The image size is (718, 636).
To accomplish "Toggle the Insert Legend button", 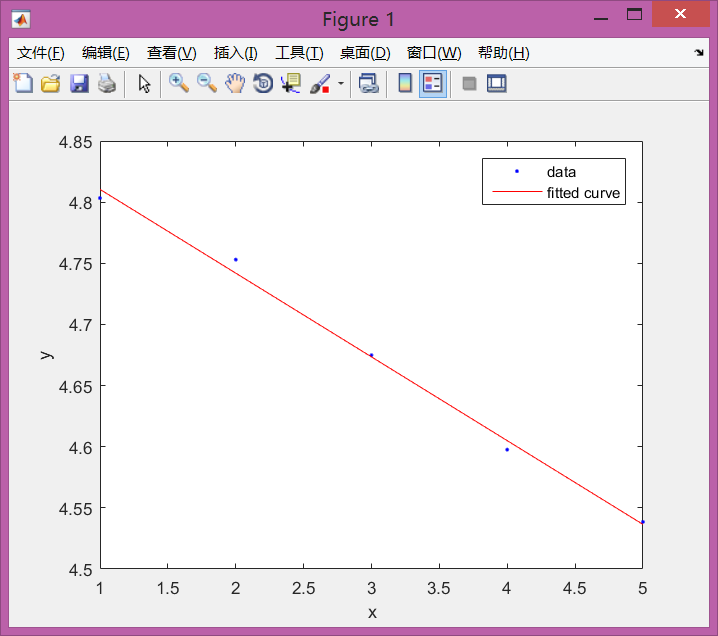I will [433, 84].
